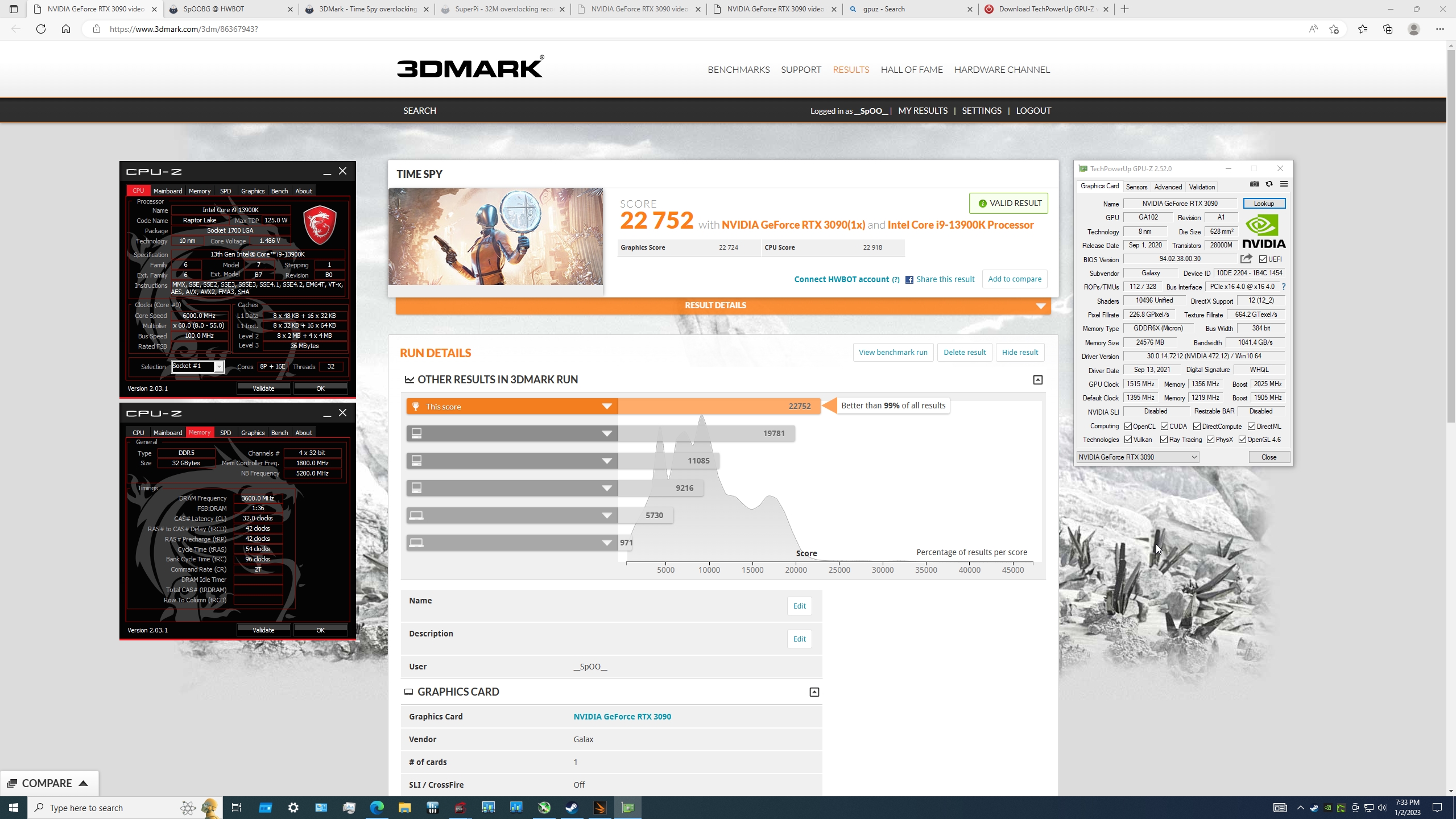Collapse the Graphics Card section
This screenshot has height=819, width=1456.
[x=814, y=692]
